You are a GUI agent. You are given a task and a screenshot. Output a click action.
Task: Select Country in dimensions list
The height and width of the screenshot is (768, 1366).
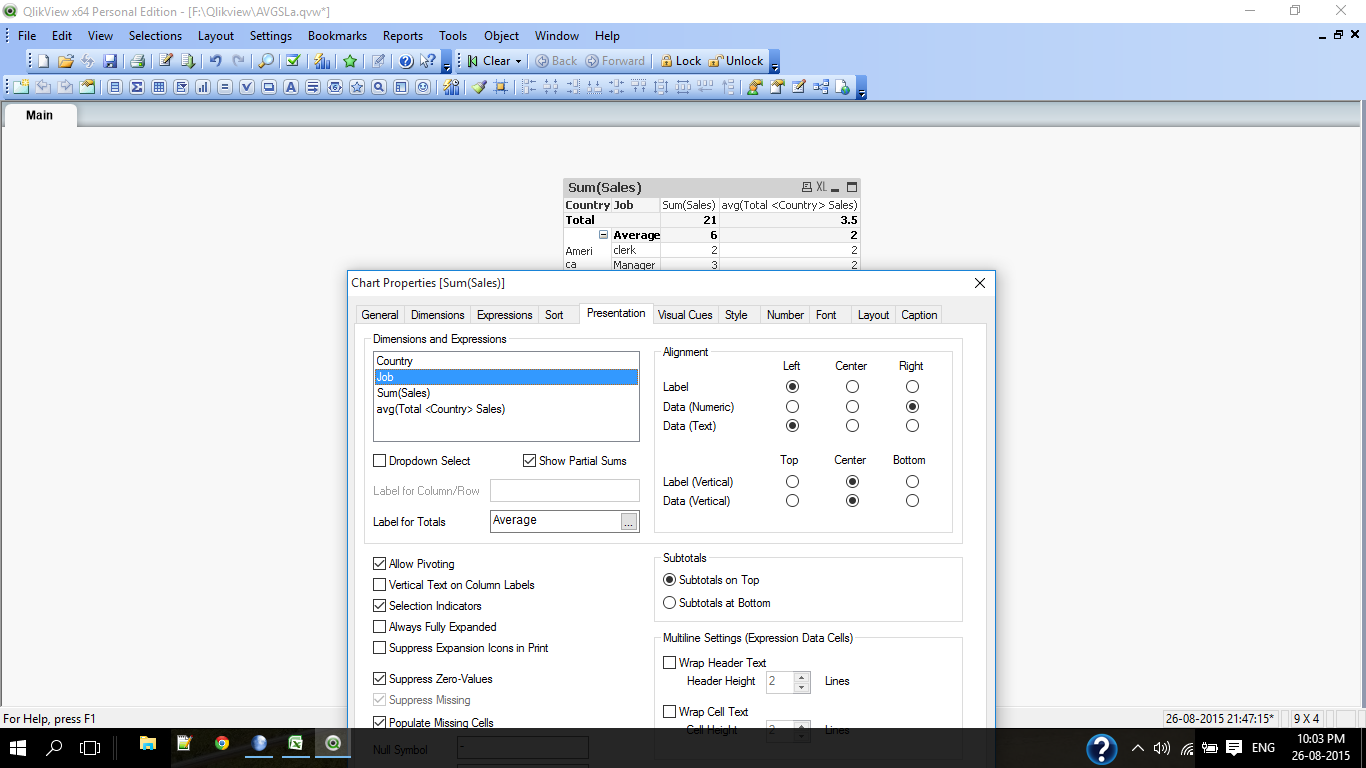coord(506,361)
